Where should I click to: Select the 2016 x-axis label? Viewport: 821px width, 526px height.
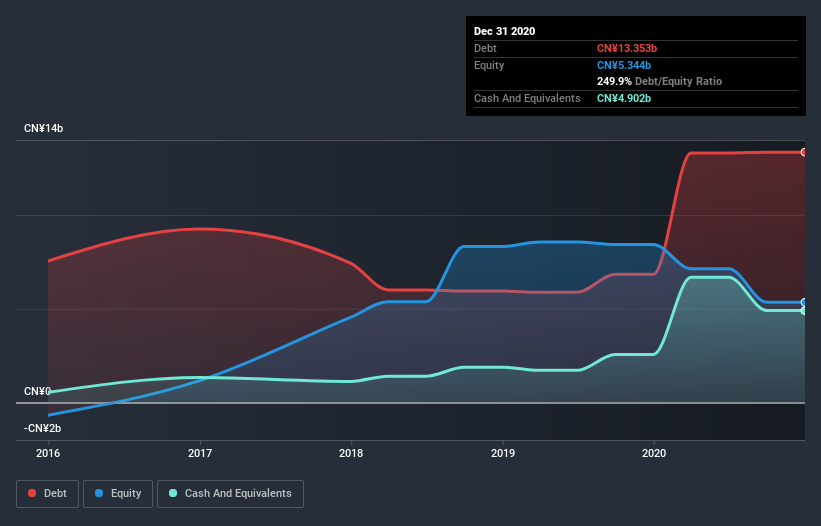(48, 453)
